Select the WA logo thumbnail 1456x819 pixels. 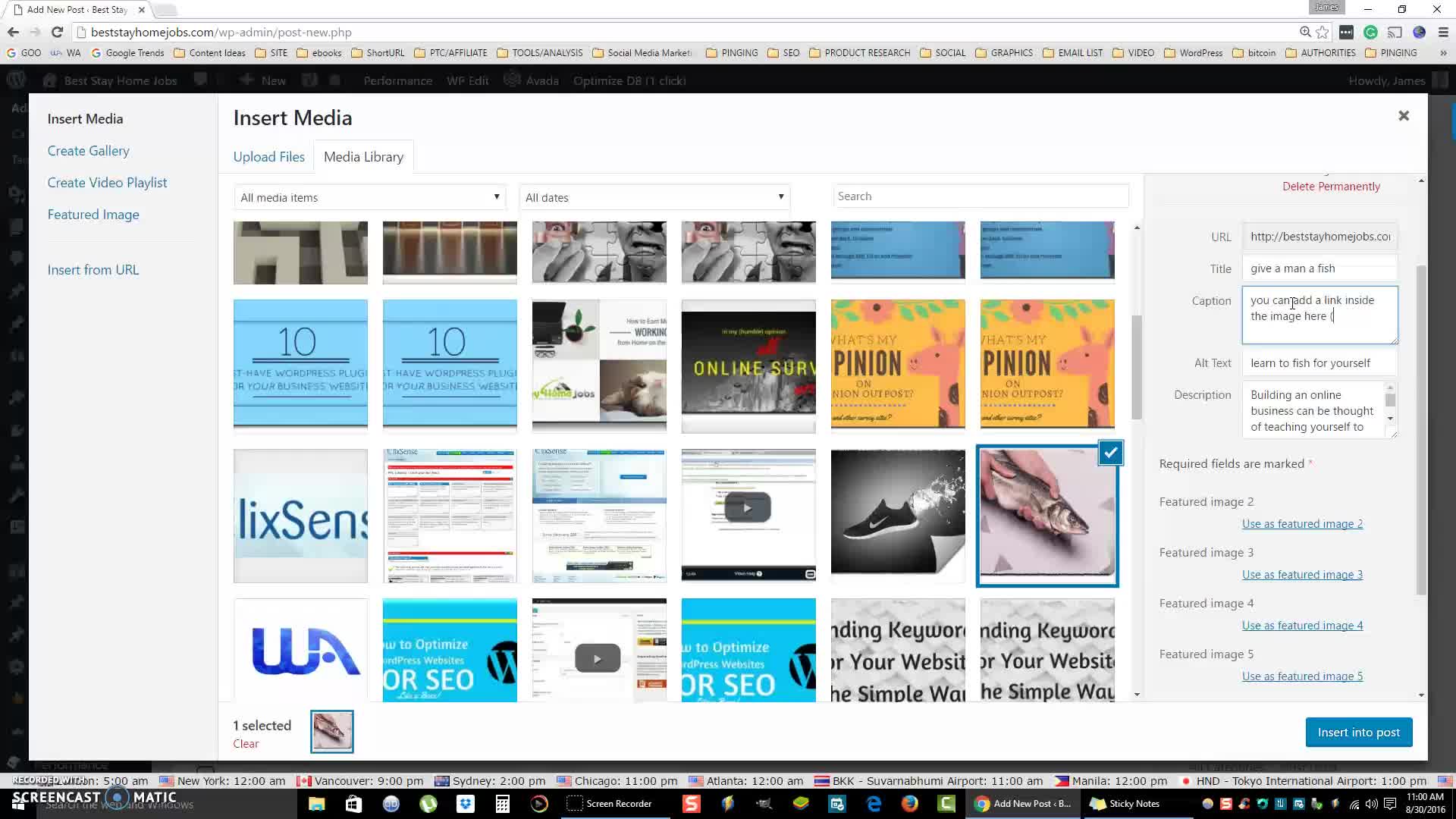coord(300,651)
